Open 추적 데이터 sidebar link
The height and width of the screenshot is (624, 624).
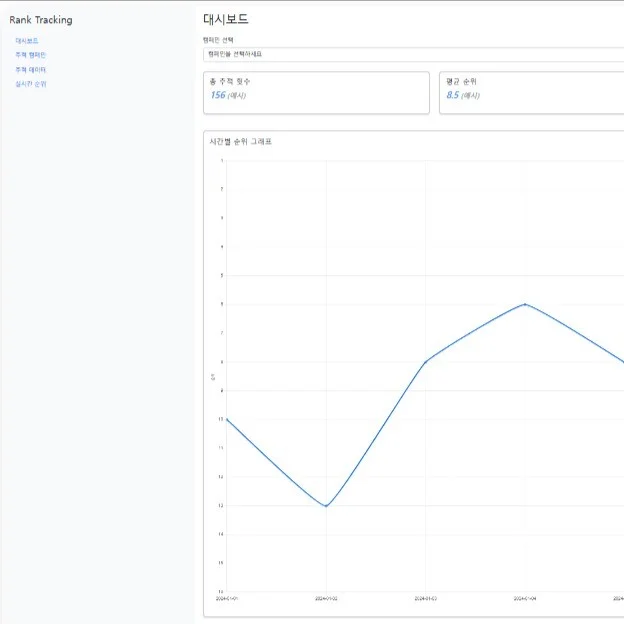pos(30,70)
